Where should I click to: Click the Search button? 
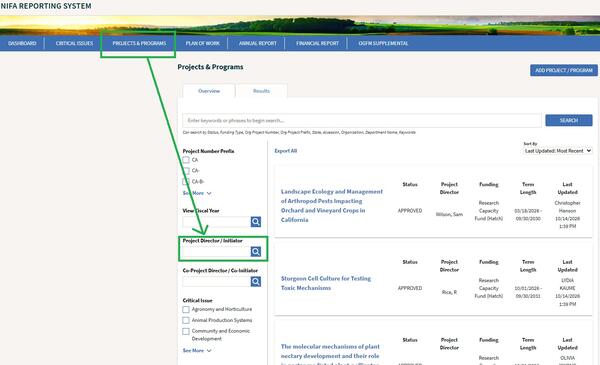569,120
